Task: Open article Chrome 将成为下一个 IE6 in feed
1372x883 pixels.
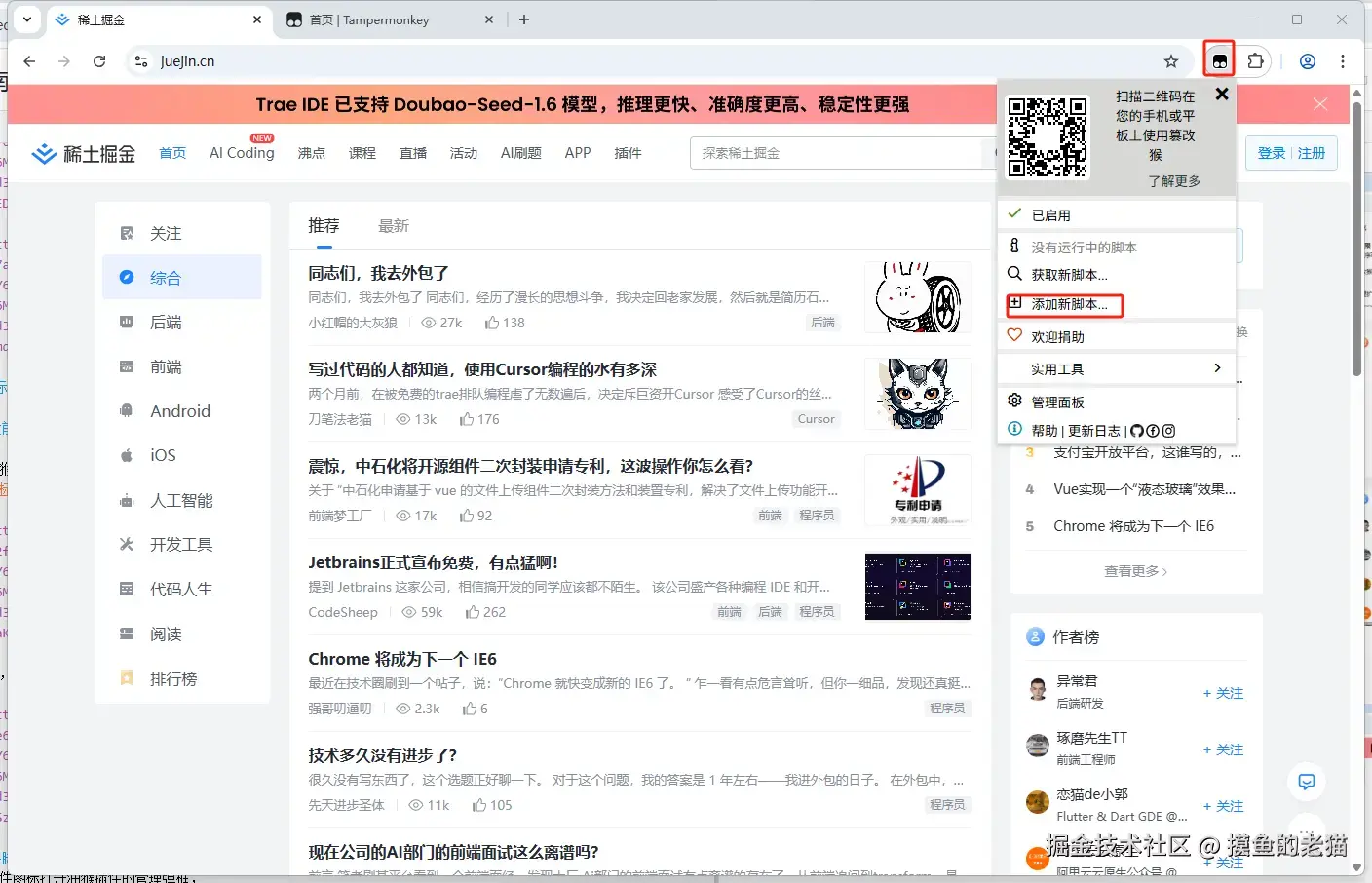Action: 402,659
